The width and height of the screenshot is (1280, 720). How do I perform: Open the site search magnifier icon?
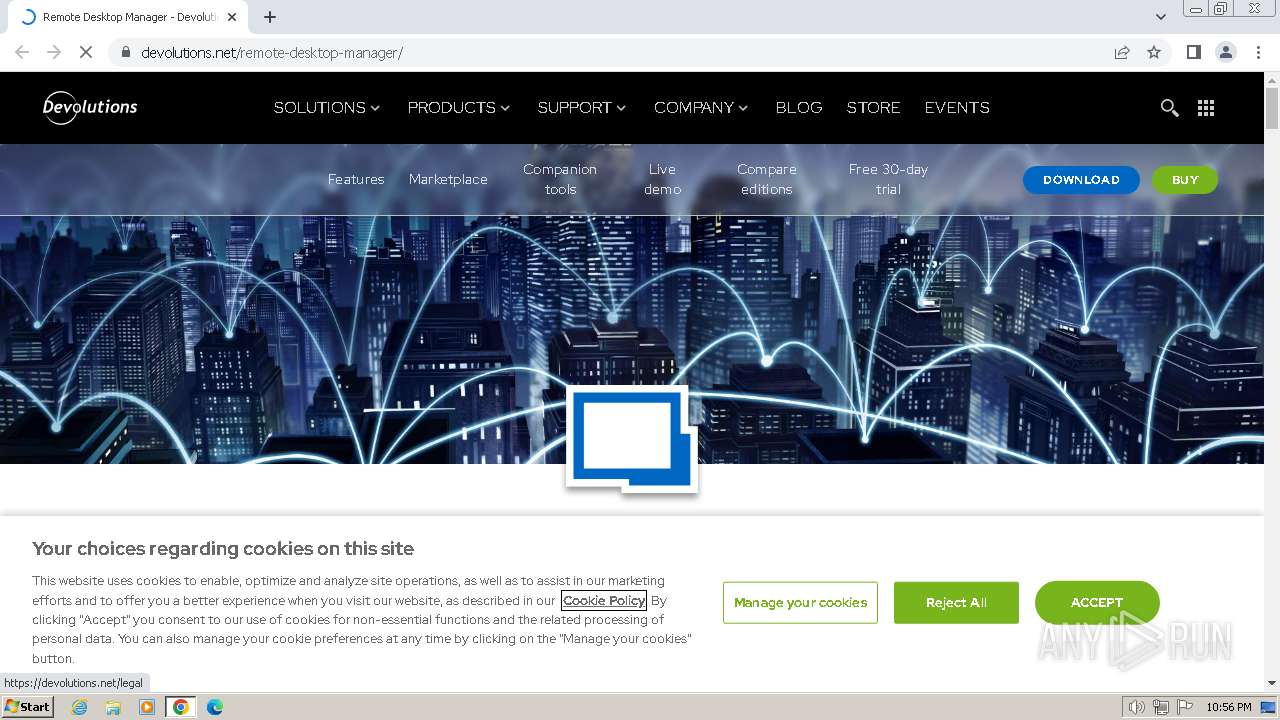(1169, 108)
